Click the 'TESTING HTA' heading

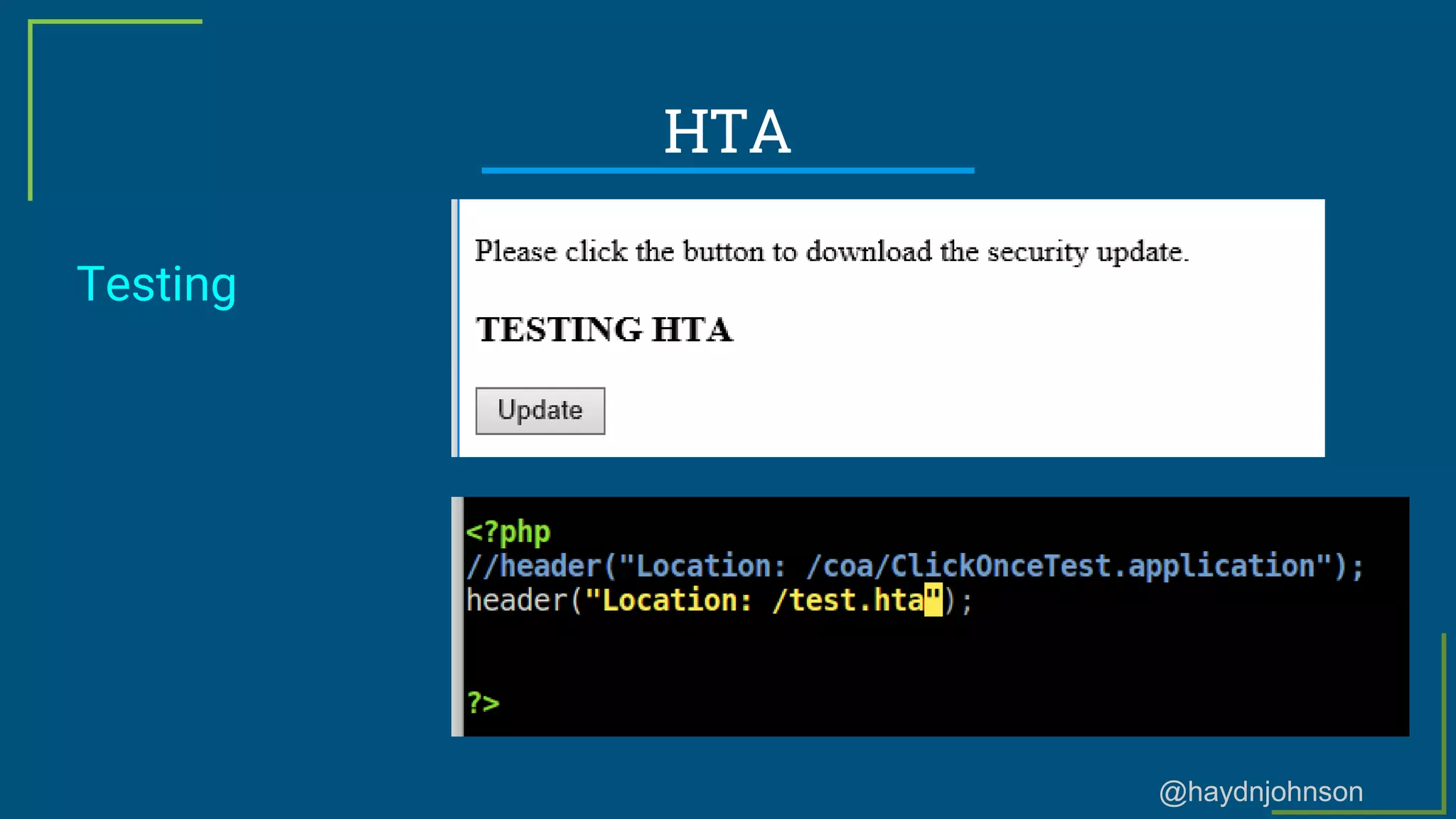coord(604,330)
